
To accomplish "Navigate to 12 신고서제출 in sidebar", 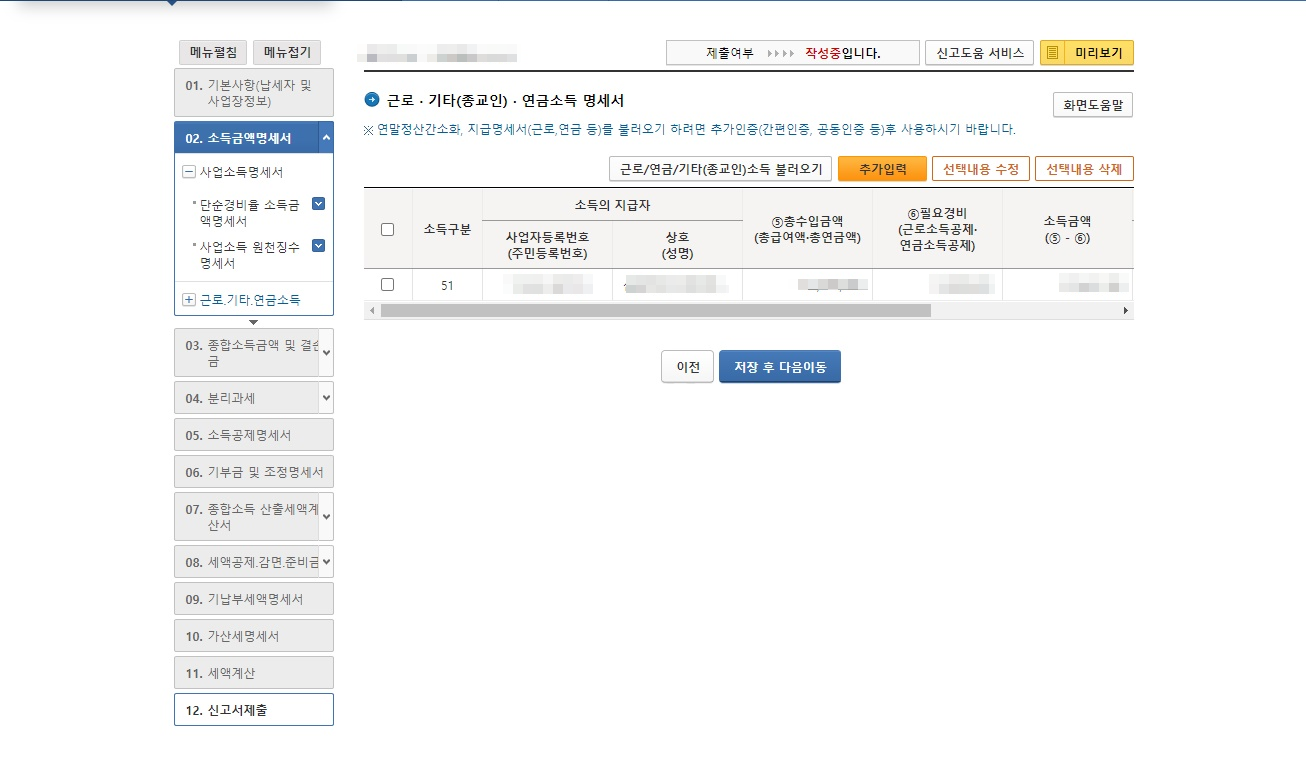I will pos(253,707).
